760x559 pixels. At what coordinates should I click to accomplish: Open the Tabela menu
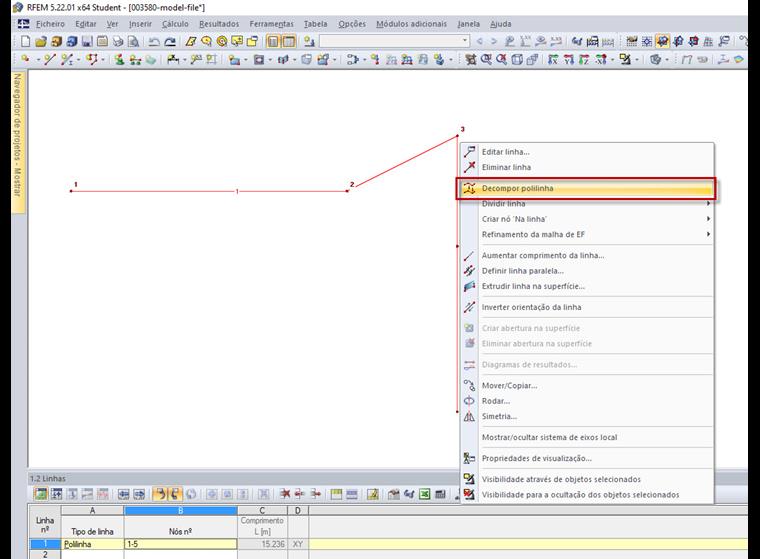click(x=316, y=24)
